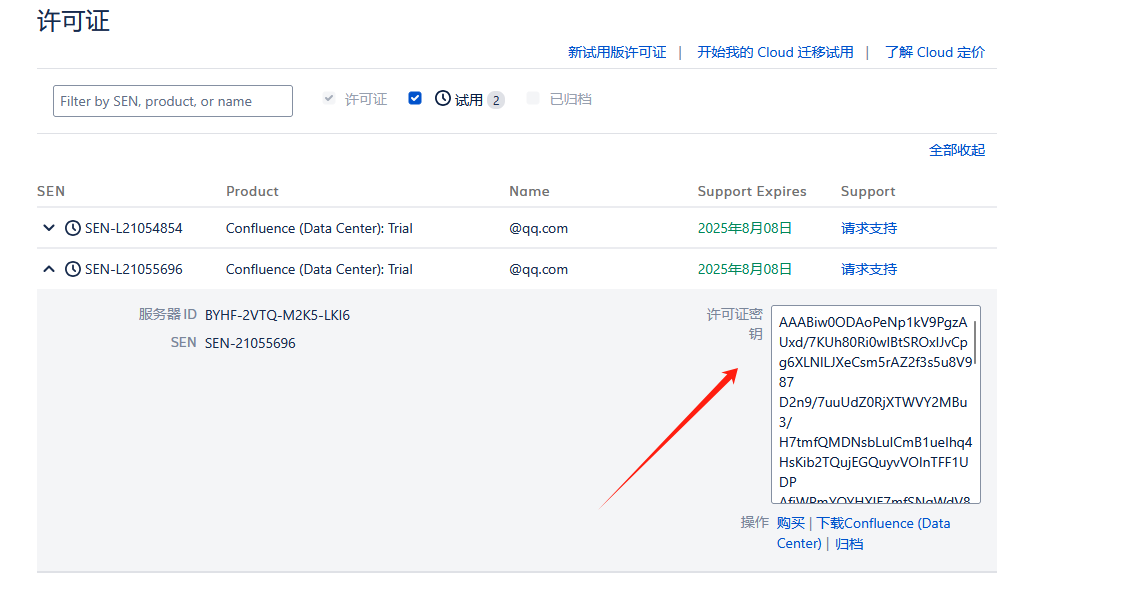This screenshot has width=1124, height=602.
Task: Click the Support column header
Action: [x=868, y=191]
